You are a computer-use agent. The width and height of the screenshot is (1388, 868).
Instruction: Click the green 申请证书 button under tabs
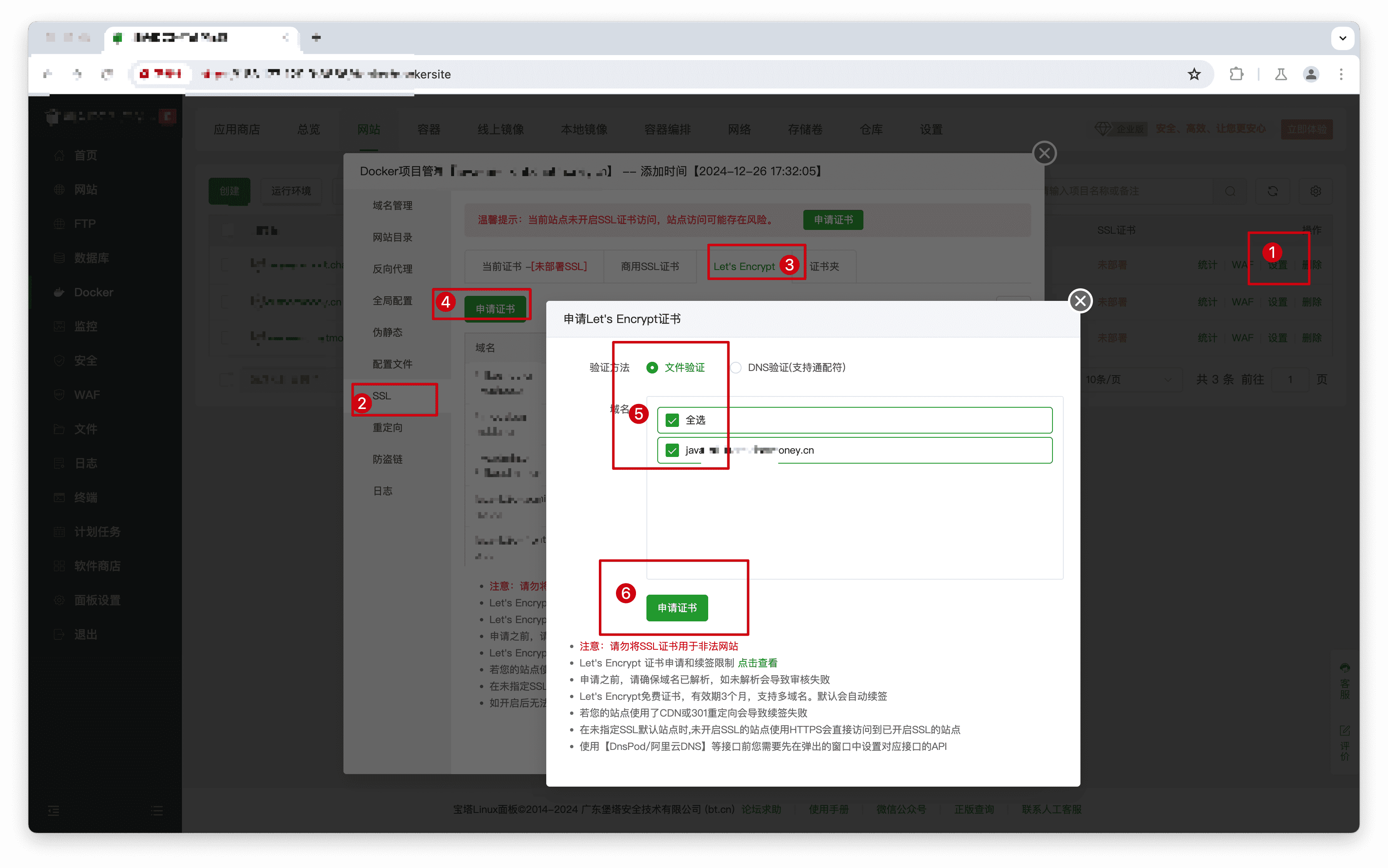pyautogui.click(x=495, y=309)
